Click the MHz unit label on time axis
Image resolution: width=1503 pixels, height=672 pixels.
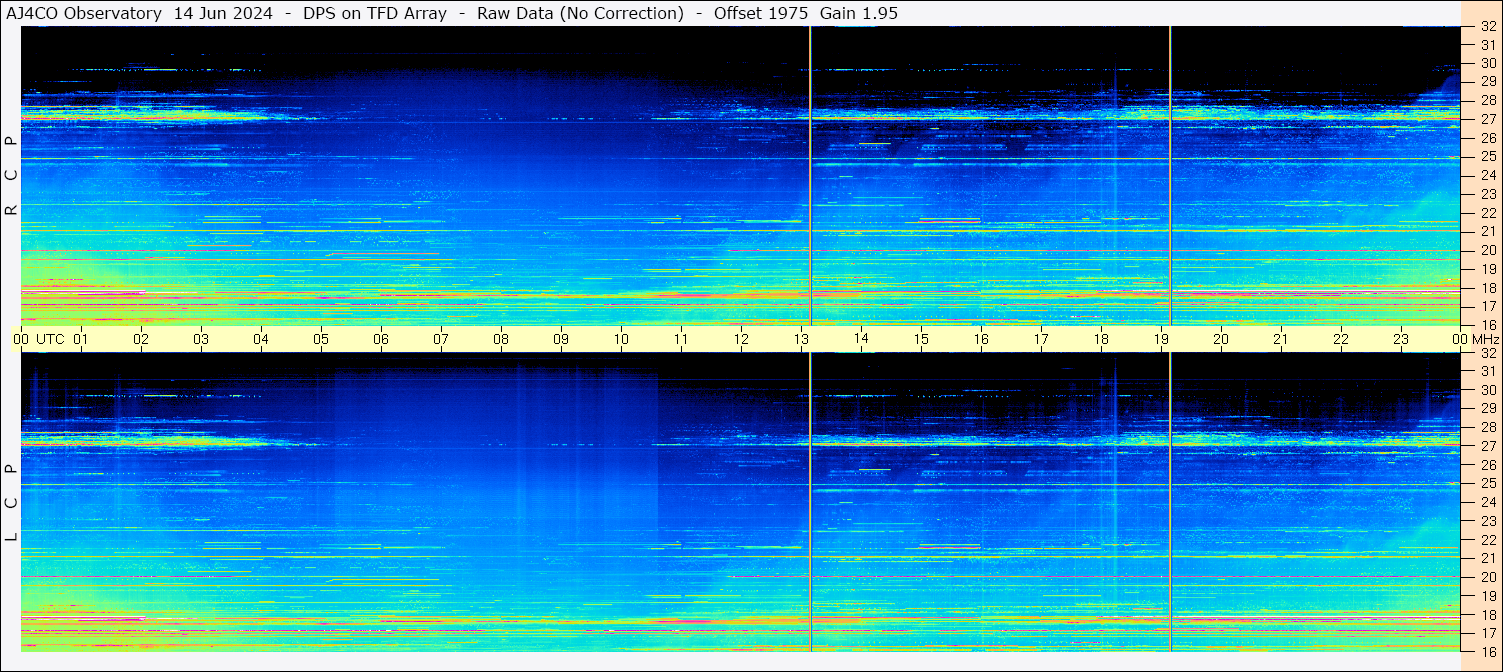(1484, 339)
